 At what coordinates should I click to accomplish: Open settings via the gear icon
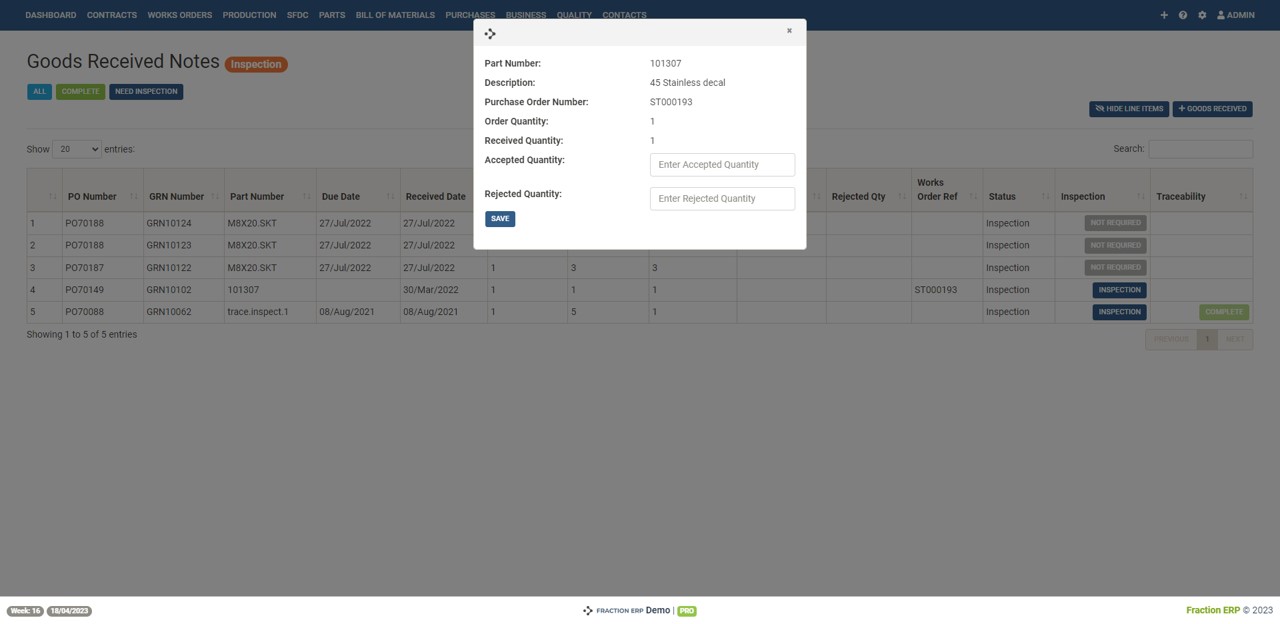pos(1201,14)
